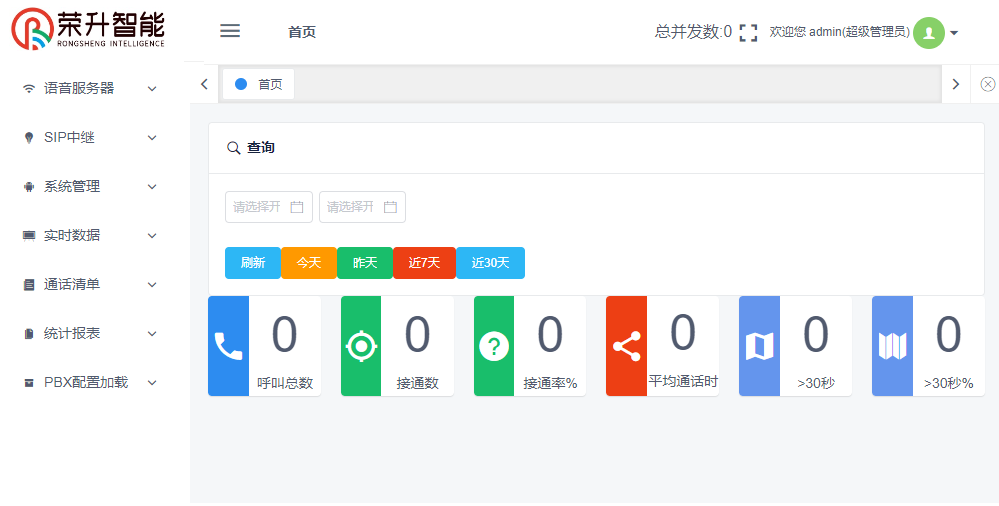999x506 pixels.
Task: Click the question icon on 接通率% card
Action: point(494,347)
